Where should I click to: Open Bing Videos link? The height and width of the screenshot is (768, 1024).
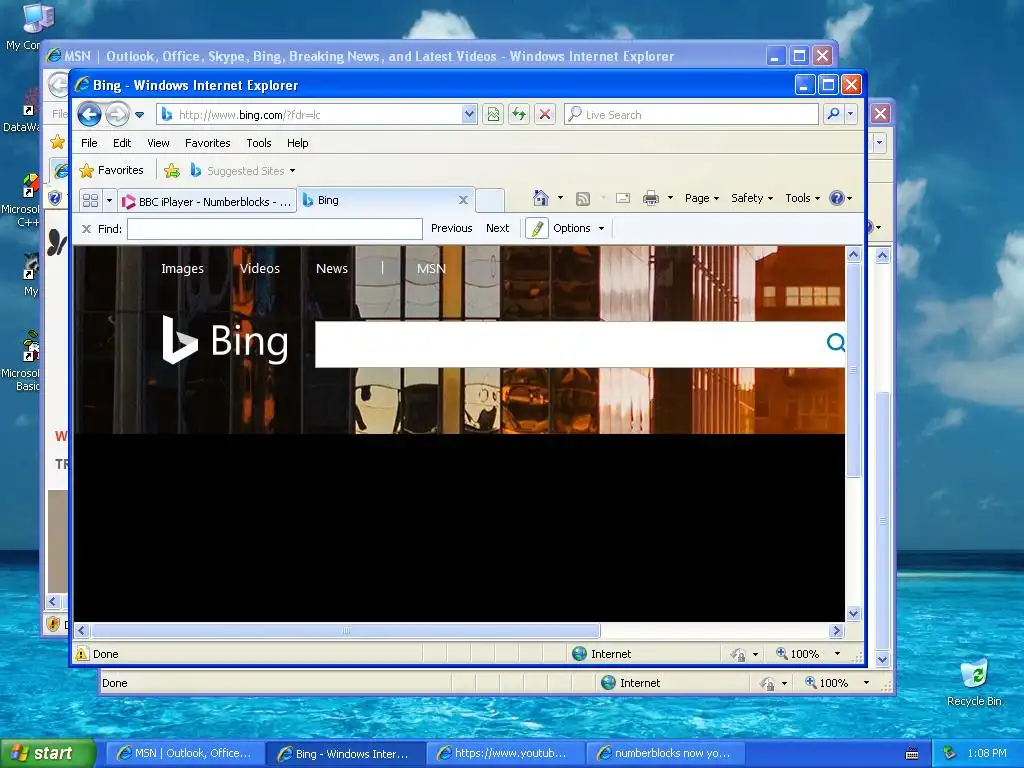point(259,268)
